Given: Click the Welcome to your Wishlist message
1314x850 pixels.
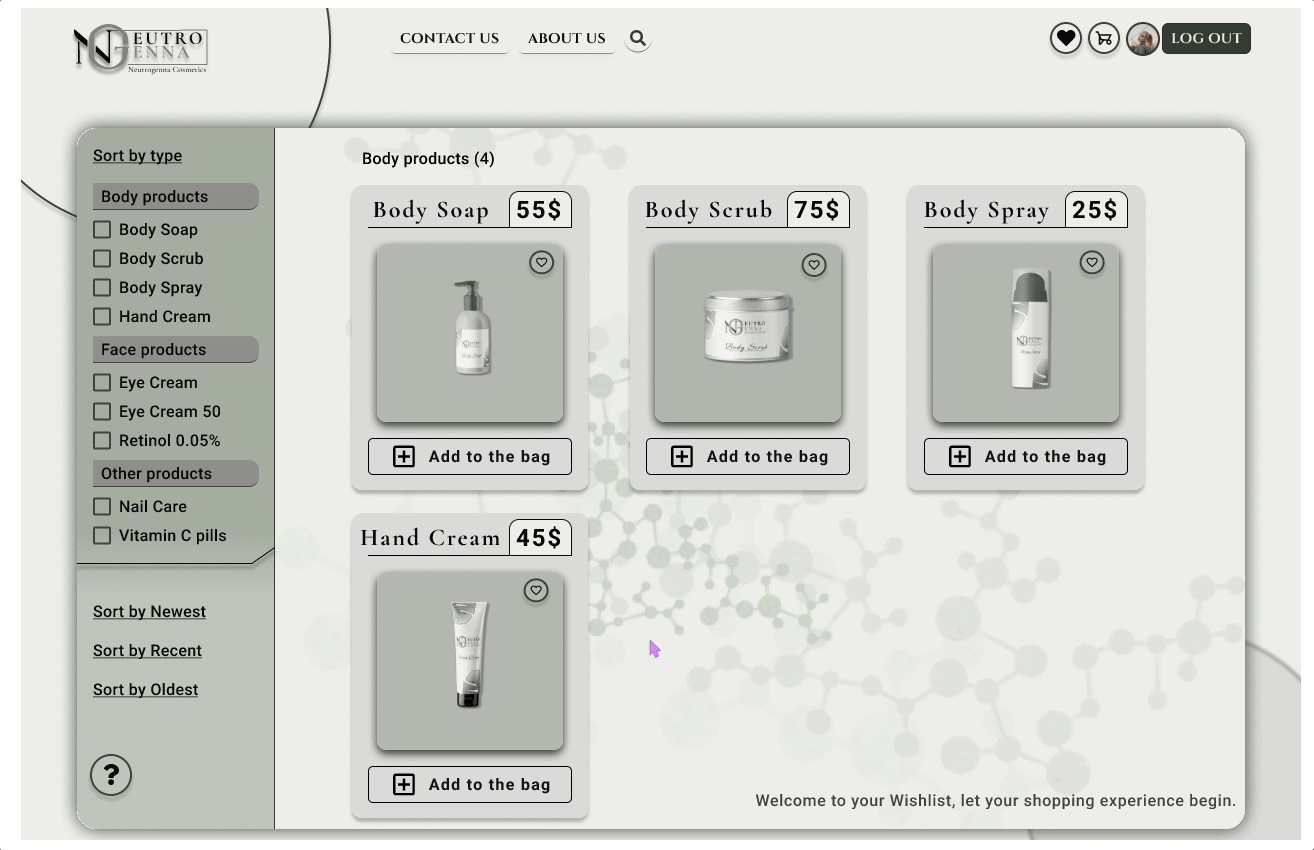Looking at the screenshot, I should point(996,801).
